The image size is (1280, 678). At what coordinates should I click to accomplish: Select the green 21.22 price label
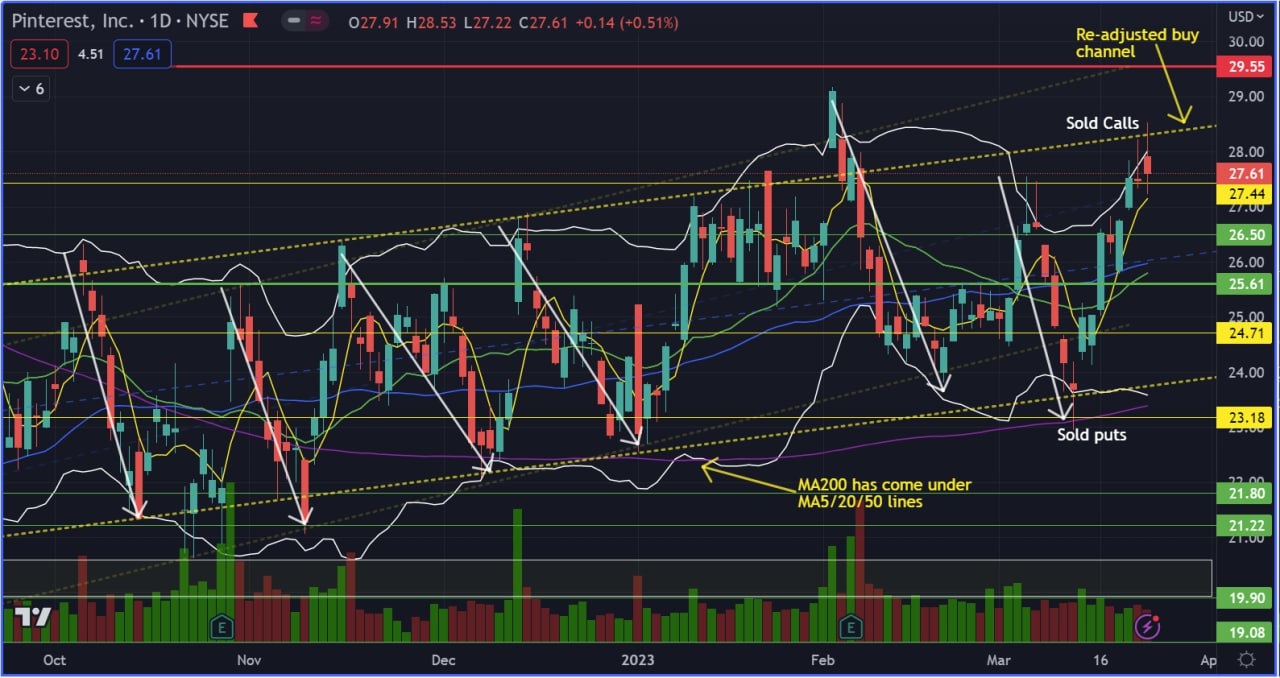pyautogui.click(x=1243, y=526)
